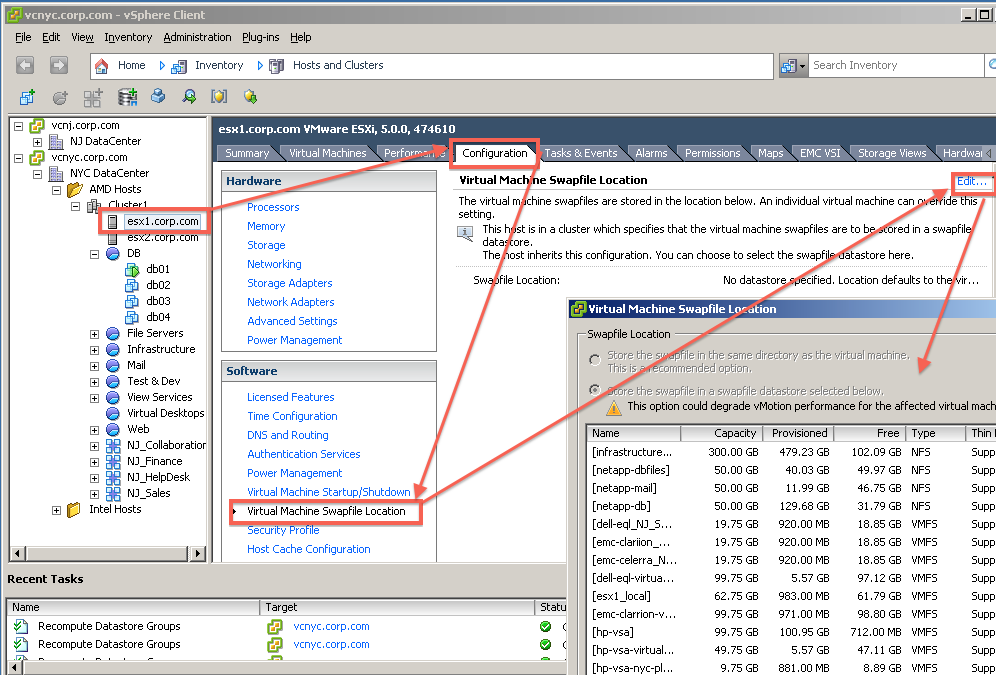Click into the Search Inventory field

(x=896, y=65)
